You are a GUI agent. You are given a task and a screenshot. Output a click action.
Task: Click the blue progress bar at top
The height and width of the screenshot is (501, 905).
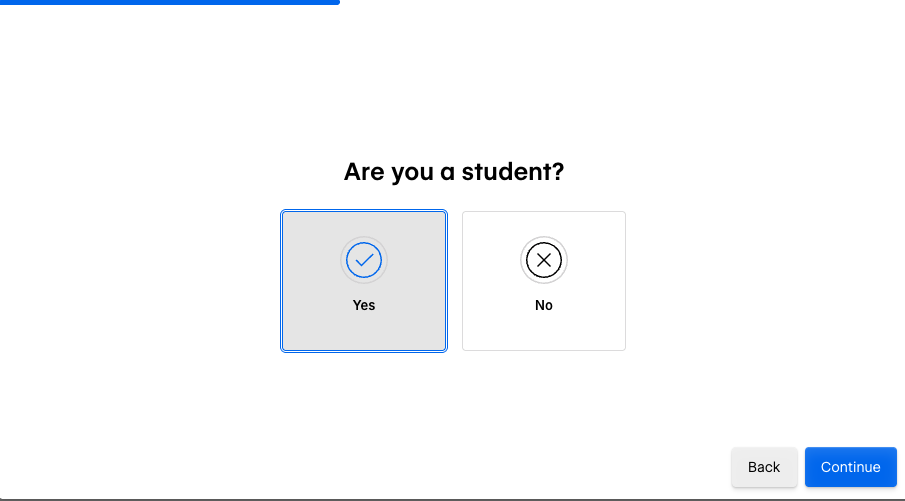coord(170,2)
